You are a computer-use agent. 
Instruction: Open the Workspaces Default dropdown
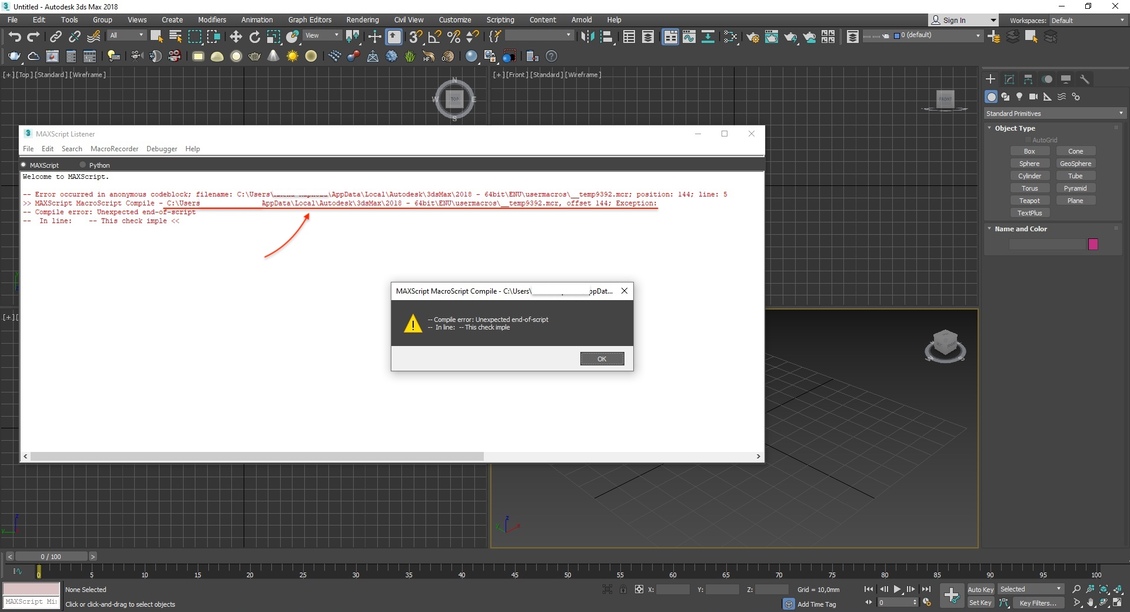(1085, 20)
